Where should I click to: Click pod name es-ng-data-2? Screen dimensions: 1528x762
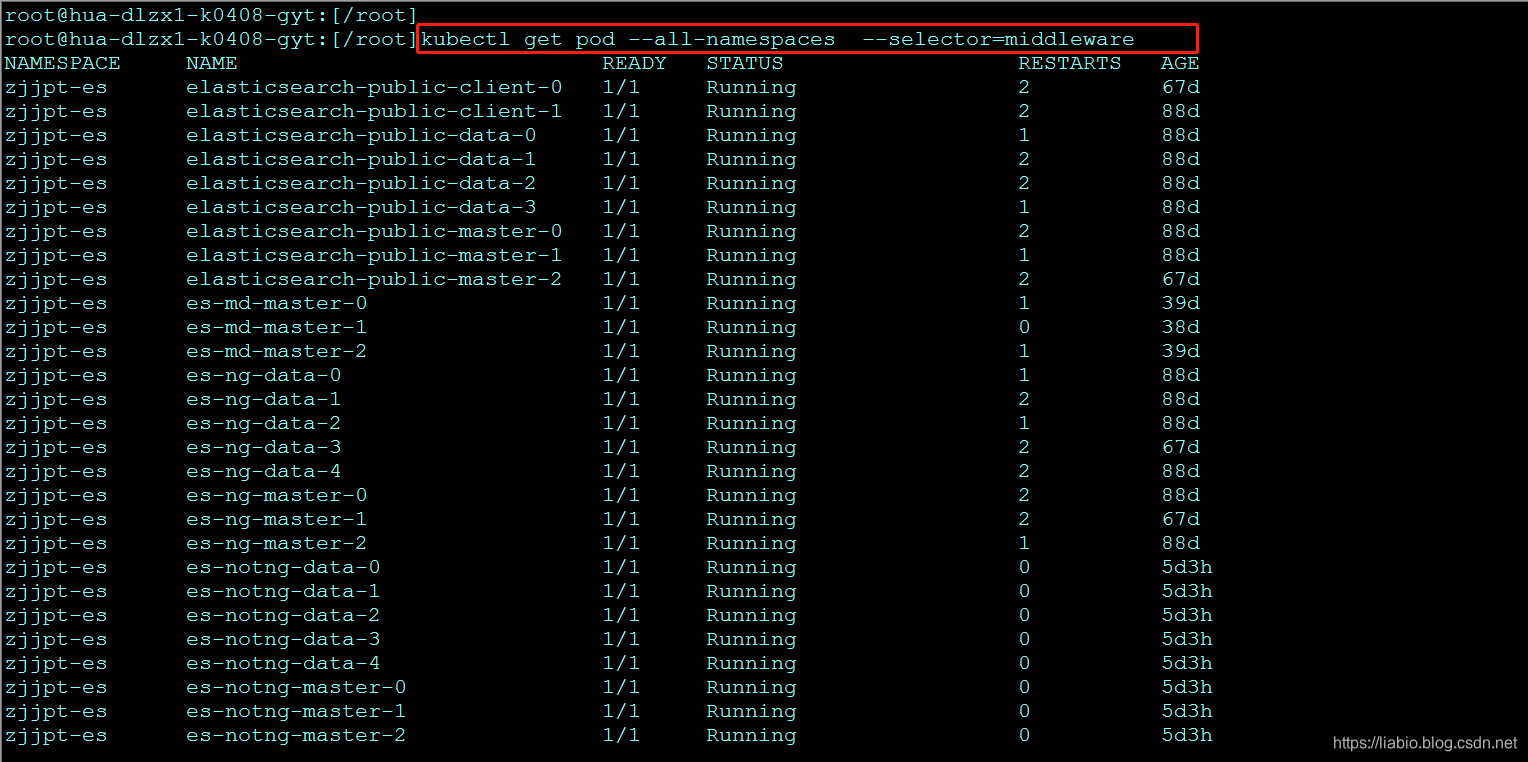pos(263,423)
